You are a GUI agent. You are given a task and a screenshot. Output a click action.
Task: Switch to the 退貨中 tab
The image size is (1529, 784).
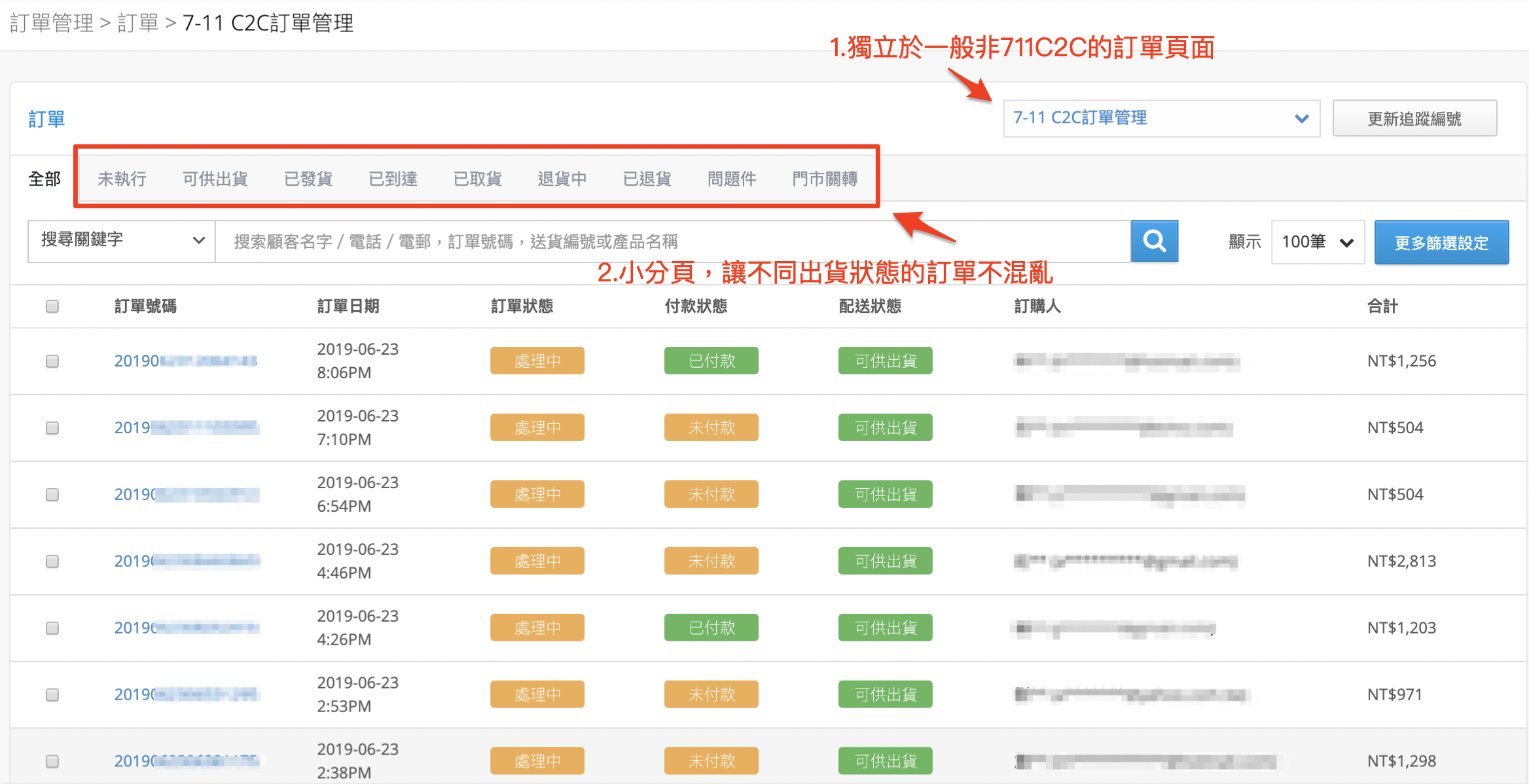(x=562, y=179)
